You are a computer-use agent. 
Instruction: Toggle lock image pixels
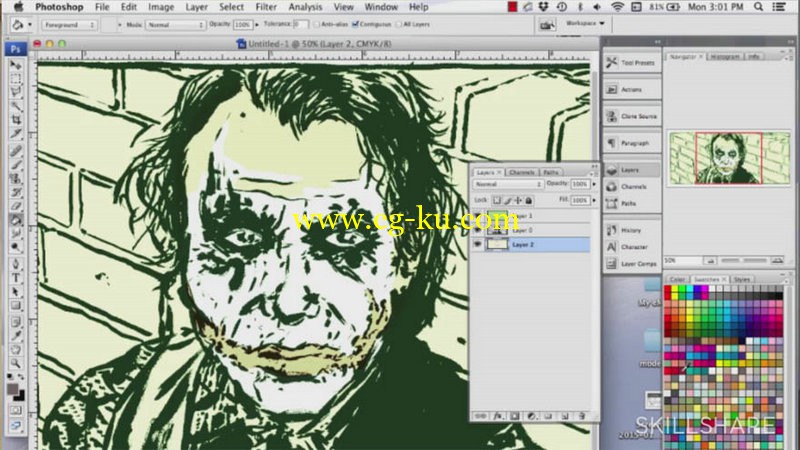coord(507,201)
